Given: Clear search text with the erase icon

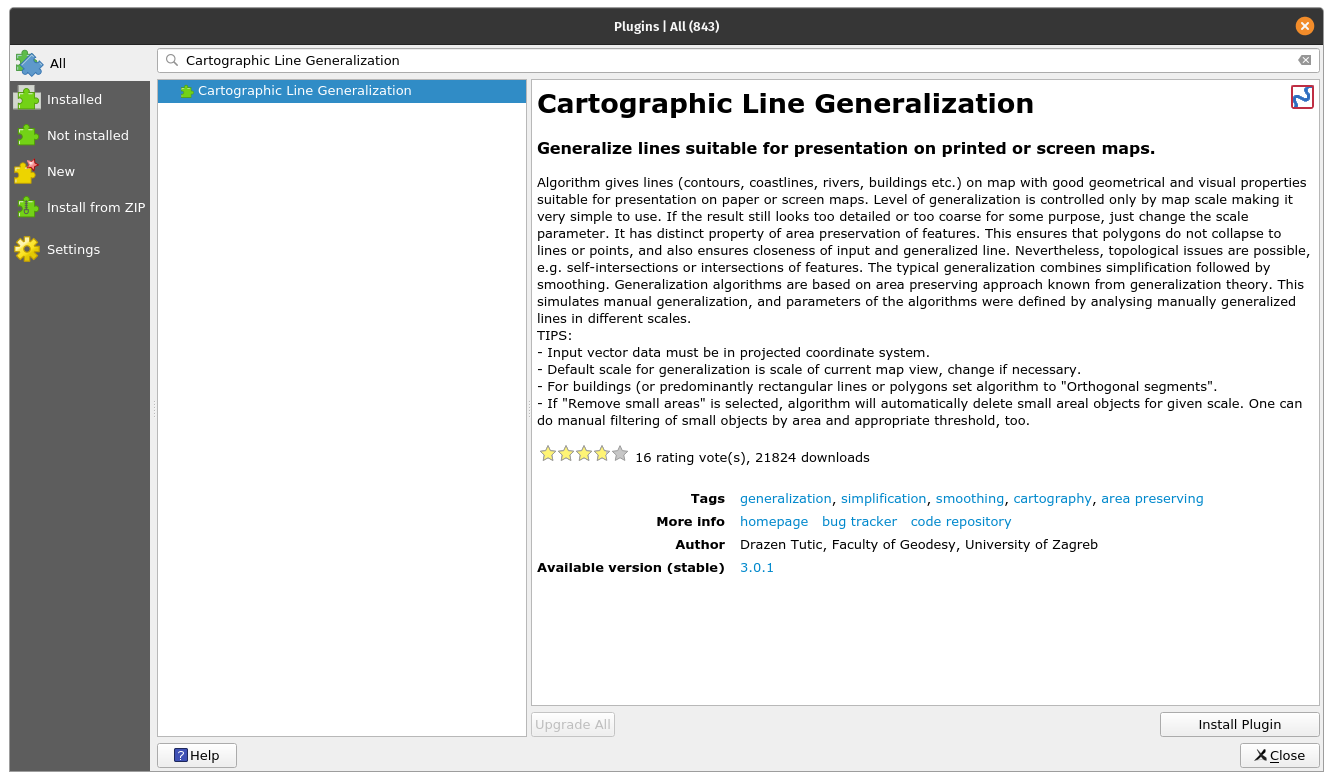Looking at the screenshot, I should tap(1304, 60).
